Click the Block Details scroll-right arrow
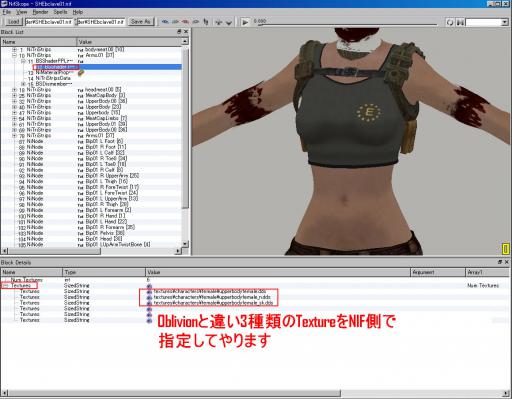The image size is (512, 399). 507,393
